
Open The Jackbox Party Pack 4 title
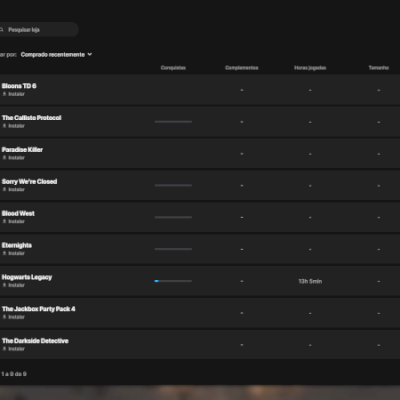tap(39, 309)
